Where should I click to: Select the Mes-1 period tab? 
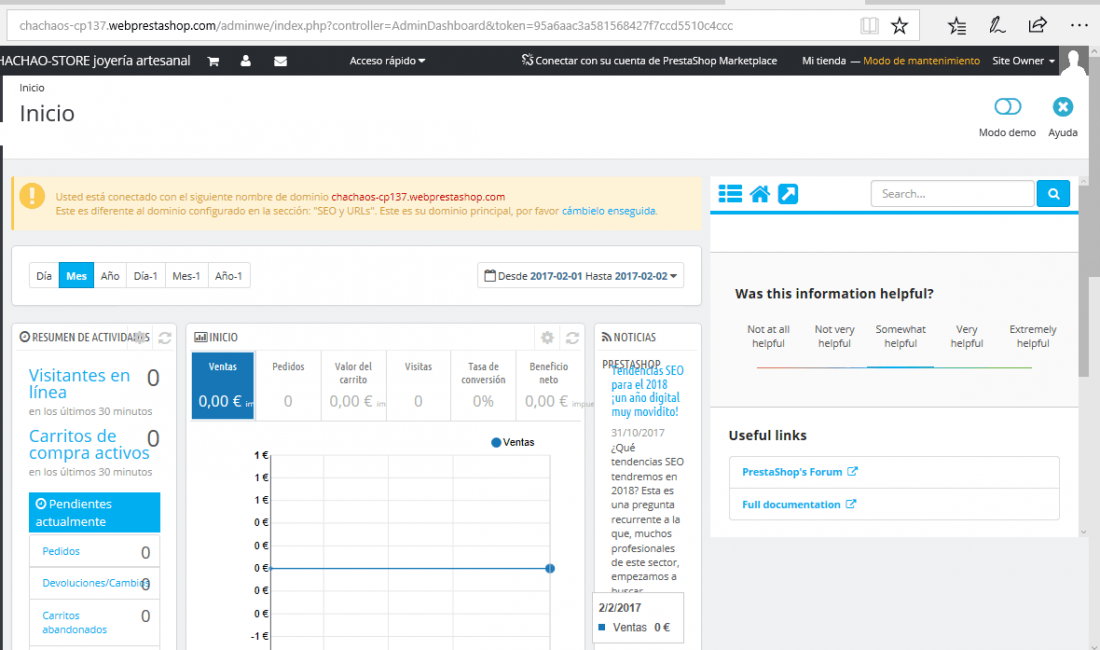pyautogui.click(x=187, y=276)
